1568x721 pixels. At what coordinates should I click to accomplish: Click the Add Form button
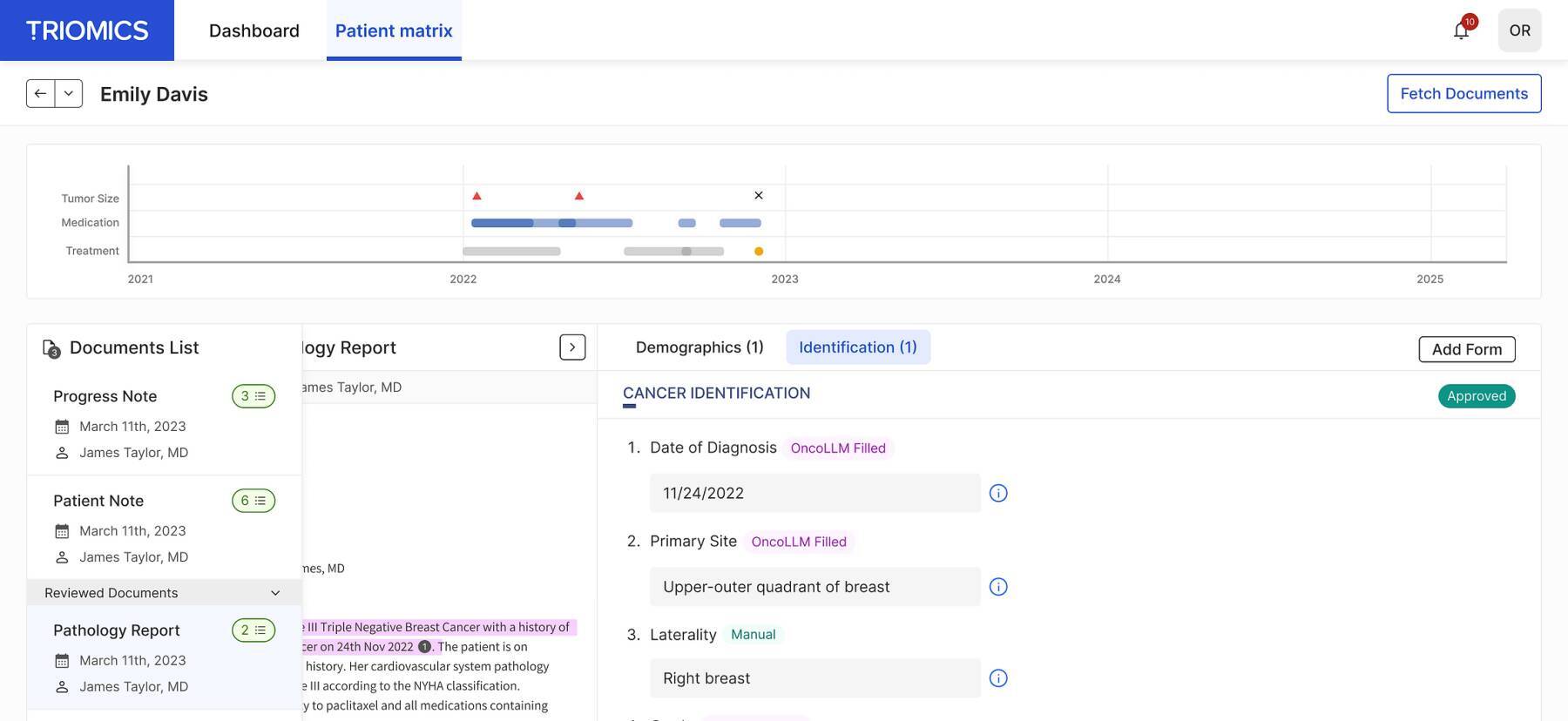click(1466, 349)
